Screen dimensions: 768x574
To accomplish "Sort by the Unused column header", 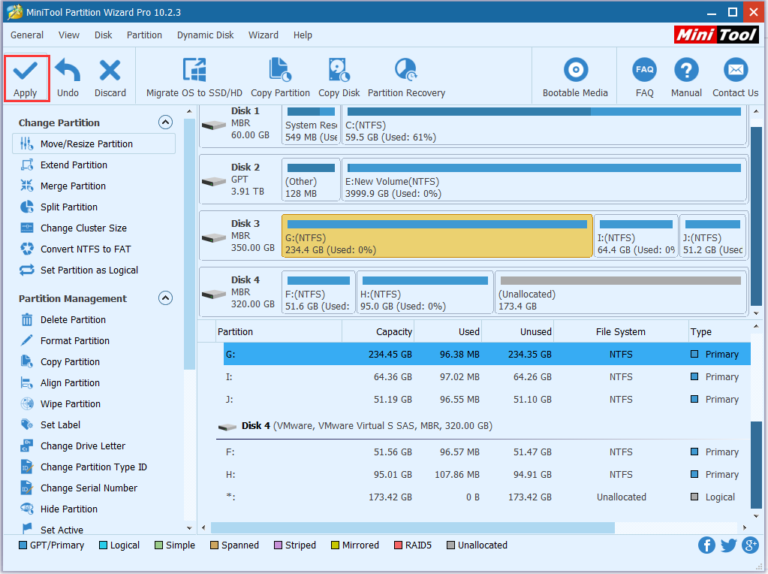I will click(x=518, y=332).
